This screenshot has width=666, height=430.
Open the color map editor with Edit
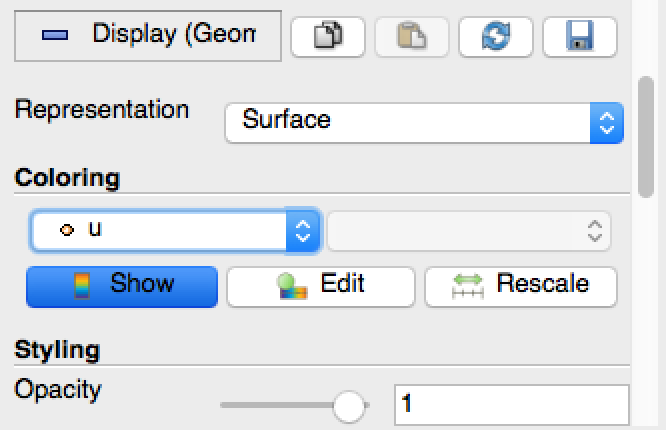[x=320, y=285]
